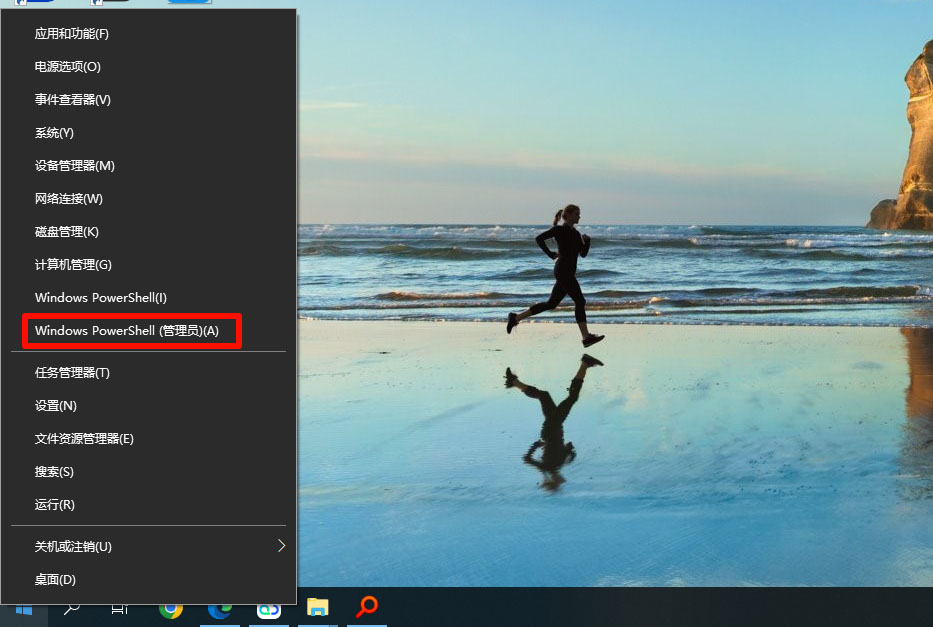933x627 pixels.
Task: Open 事件查看器(V)
Action: pyautogui.click(x=73, y=100)
